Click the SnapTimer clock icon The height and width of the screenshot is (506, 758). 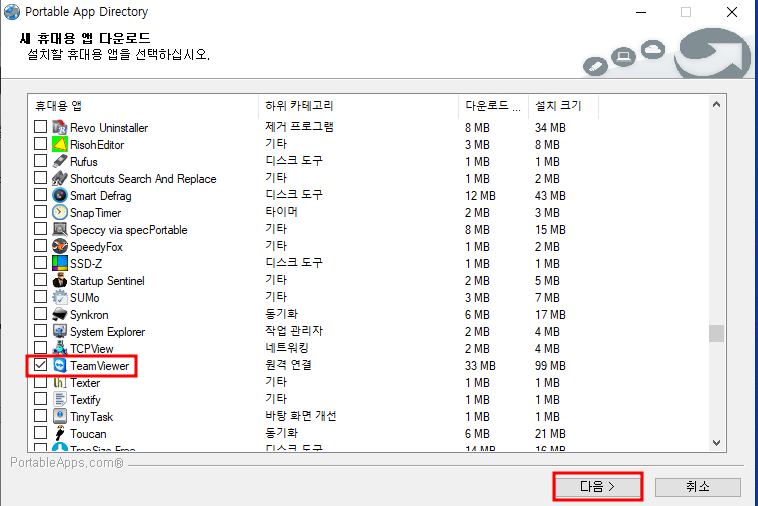pos(59,212)
